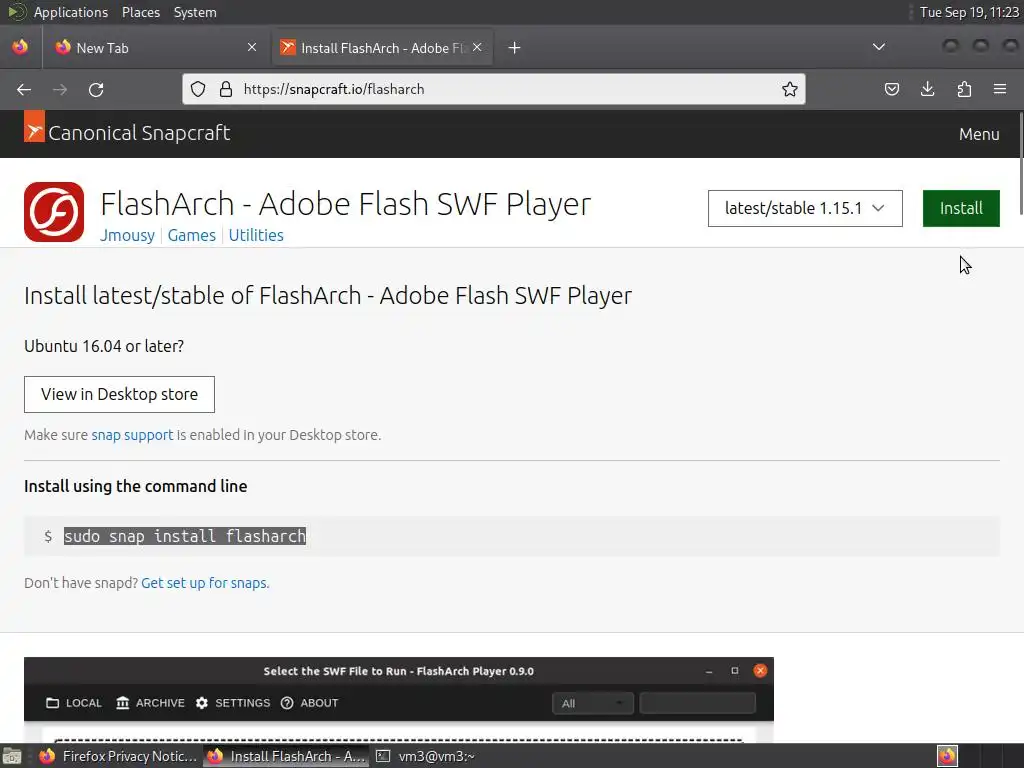Open a new browser tab with plus
The width and height of the screenshot is (1024, 768).
(x=515, y=48)
